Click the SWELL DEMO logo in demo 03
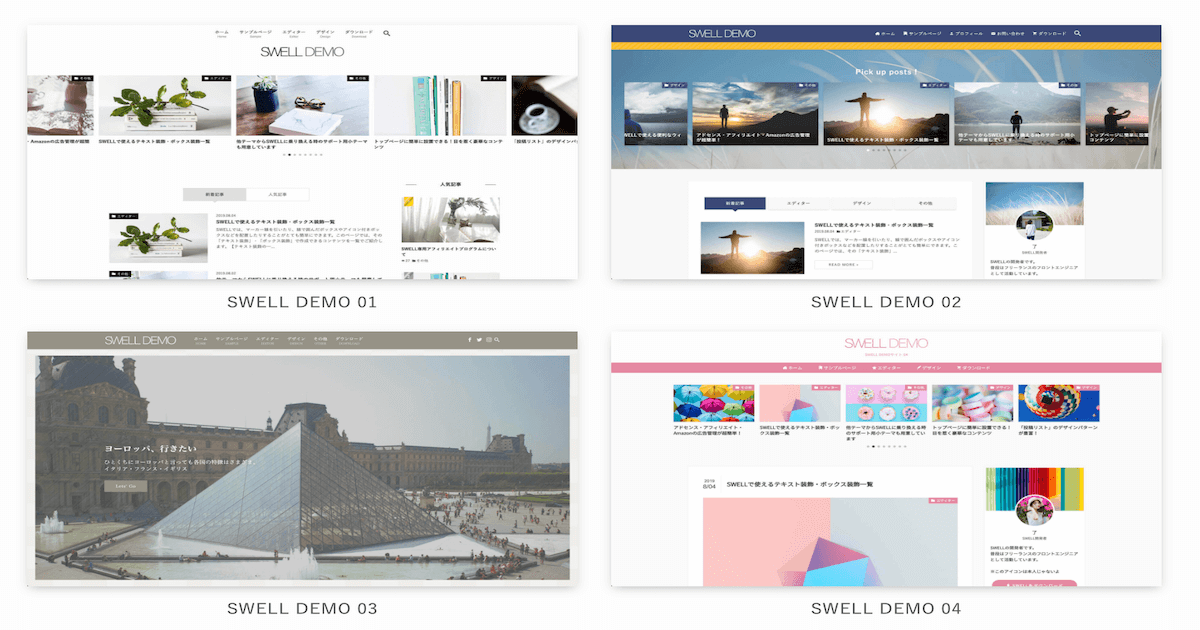The width and height of the screenshot is (1200, 630). (140, 340)
